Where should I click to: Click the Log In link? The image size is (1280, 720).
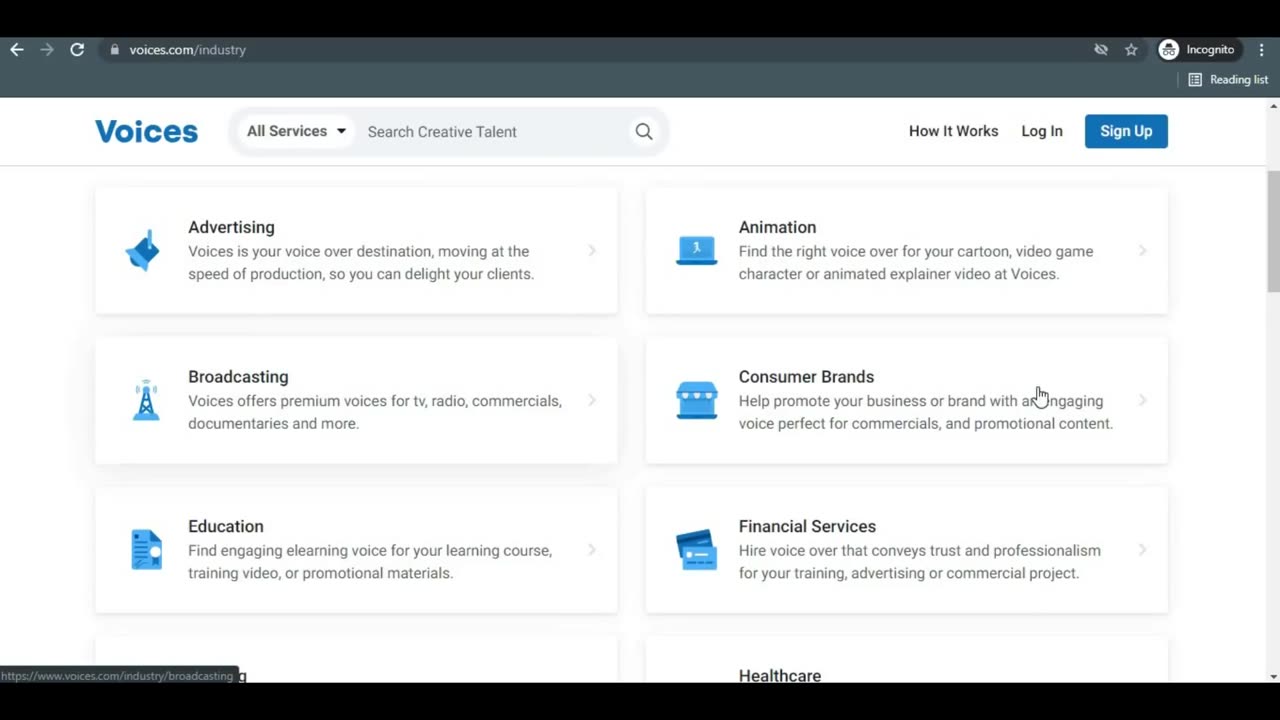[x=1042, y=131]
